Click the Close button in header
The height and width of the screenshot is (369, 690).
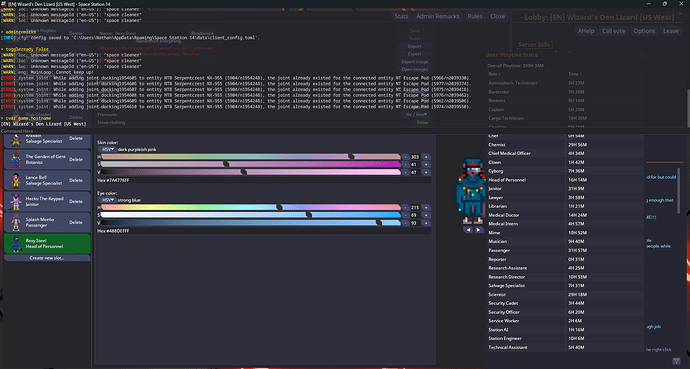(x=498, y=16)
